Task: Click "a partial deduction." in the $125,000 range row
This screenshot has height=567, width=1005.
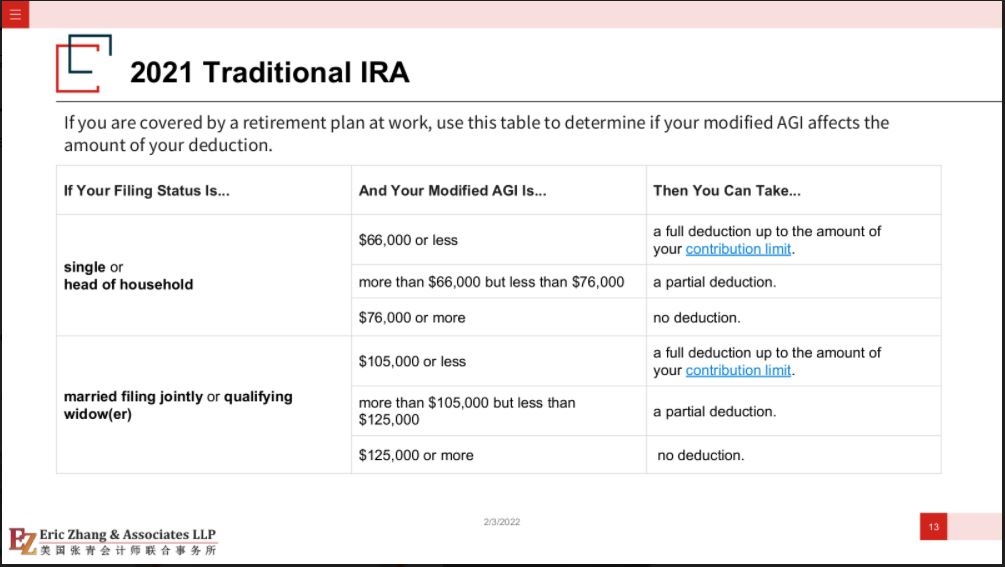Action: pos(714,411)
